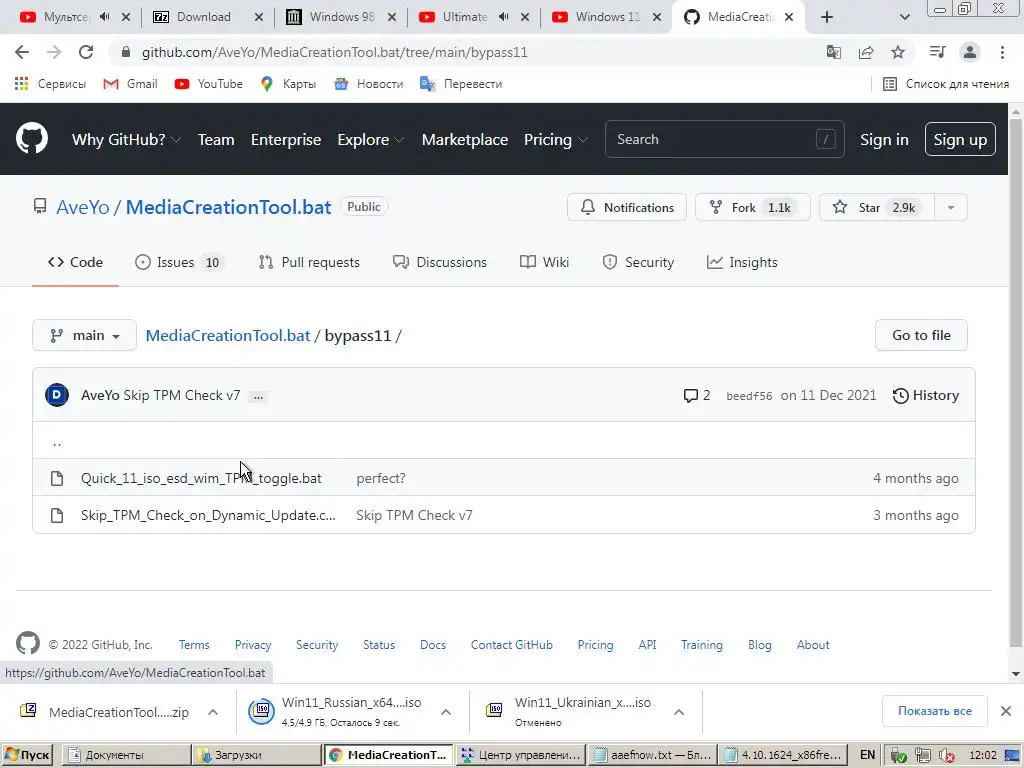Click Показать все downloads button

coord(935,711)
